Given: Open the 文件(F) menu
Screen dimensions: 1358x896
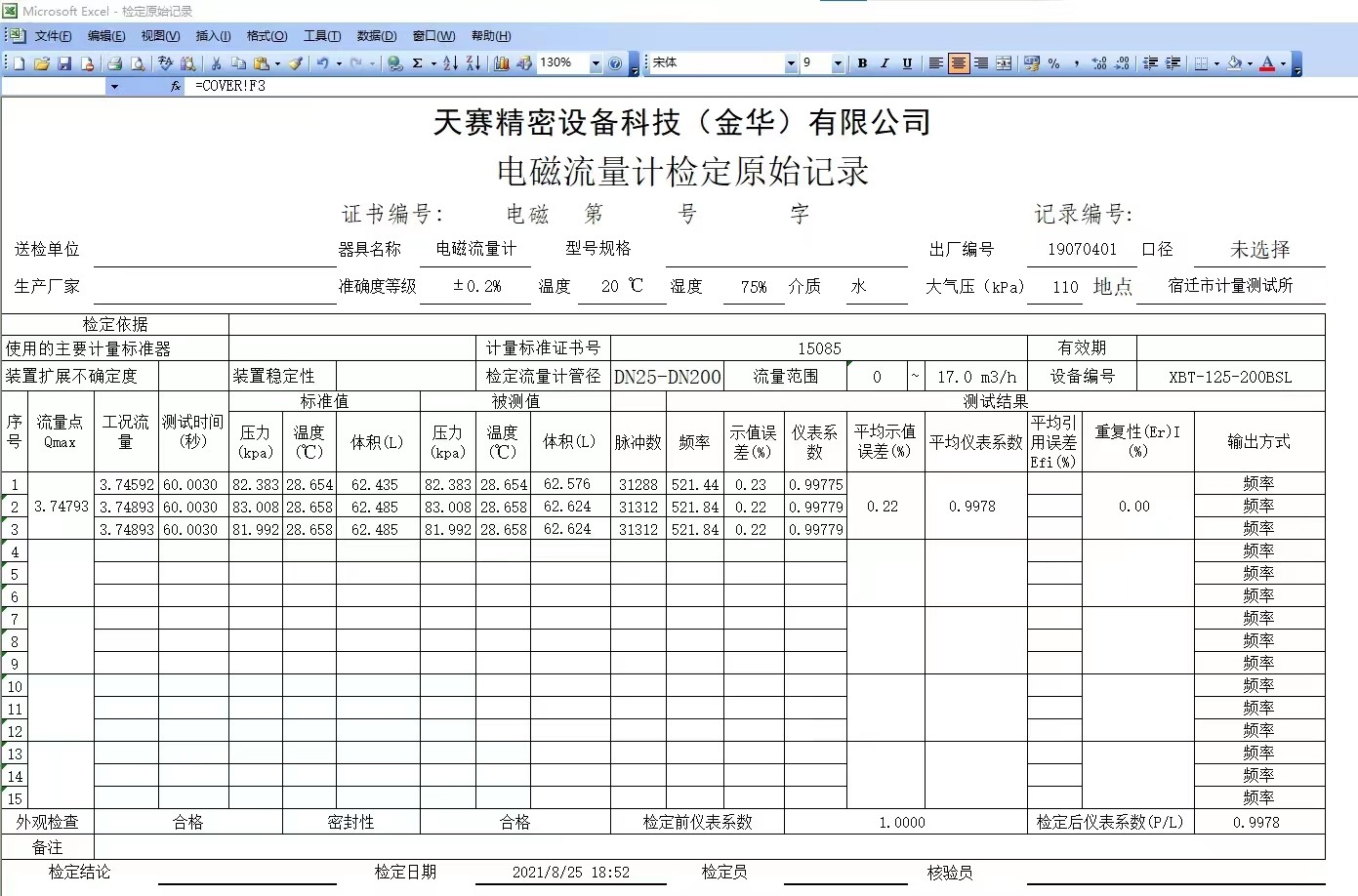Looking at the screenshot, I should pyautogui.click(x=54, y=36).
